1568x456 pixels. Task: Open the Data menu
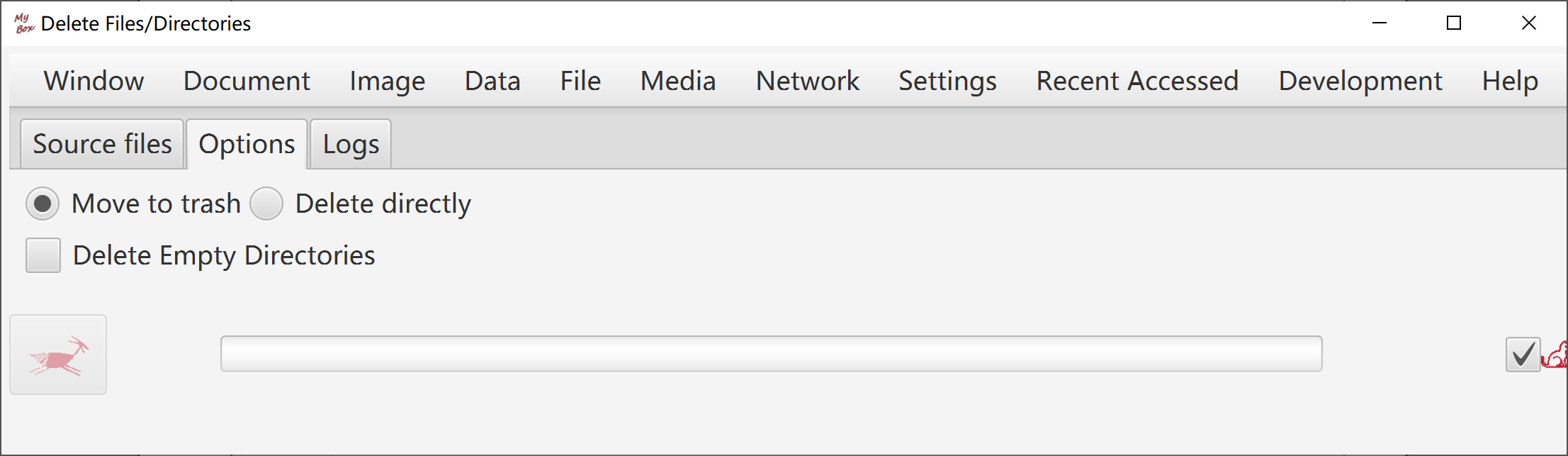(492, 81)
